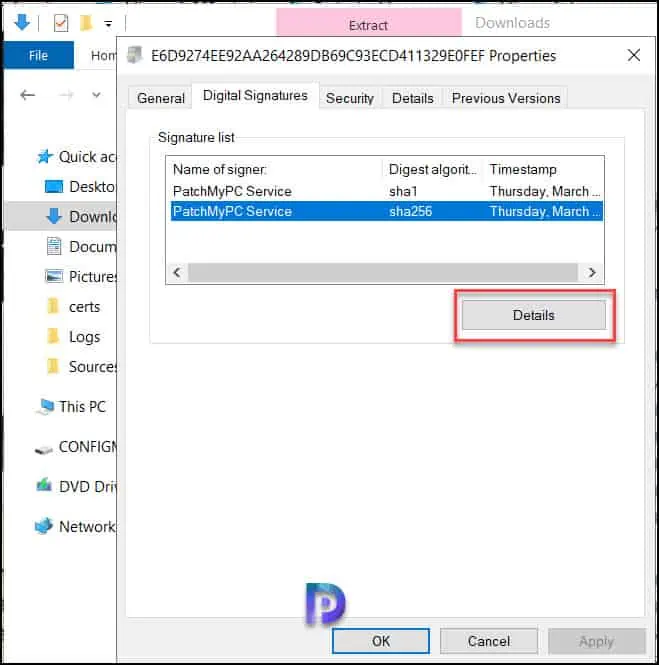659x665 pixels.
Task: Click the Desktop monitor icon in navigation pane
Action: 54,186
